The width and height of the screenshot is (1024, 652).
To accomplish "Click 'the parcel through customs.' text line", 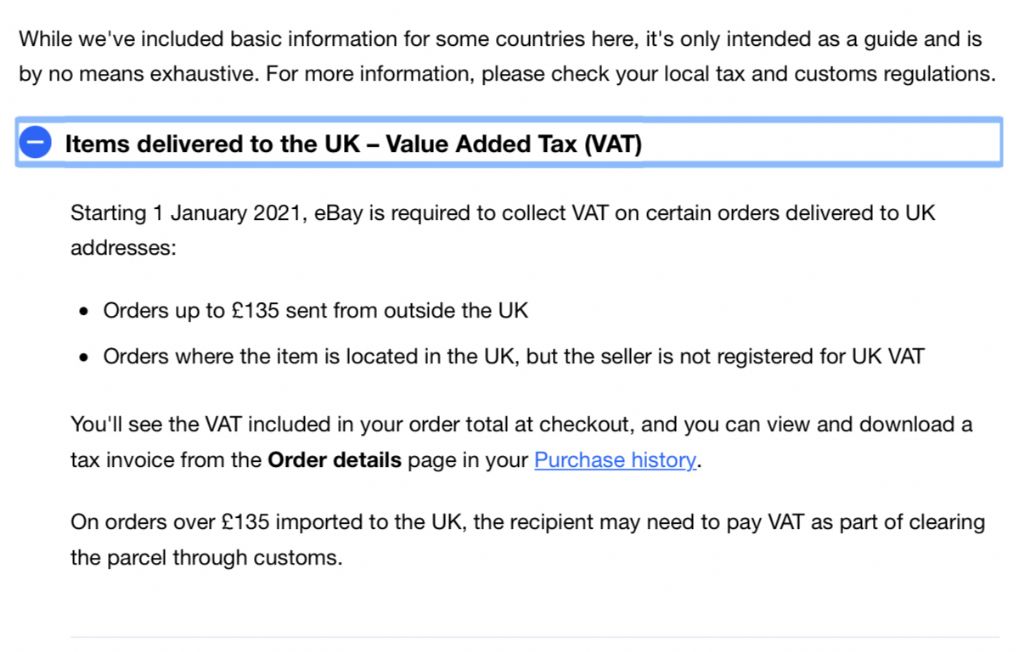I will 206,558.
